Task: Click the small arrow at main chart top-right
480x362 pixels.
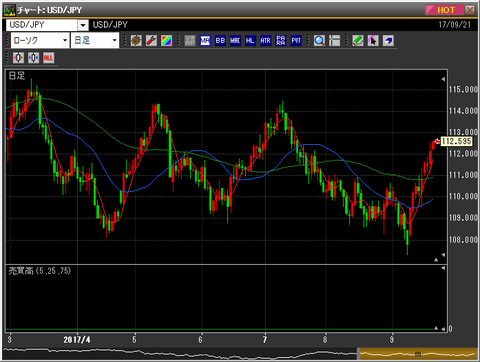Action: coord(443,79)
